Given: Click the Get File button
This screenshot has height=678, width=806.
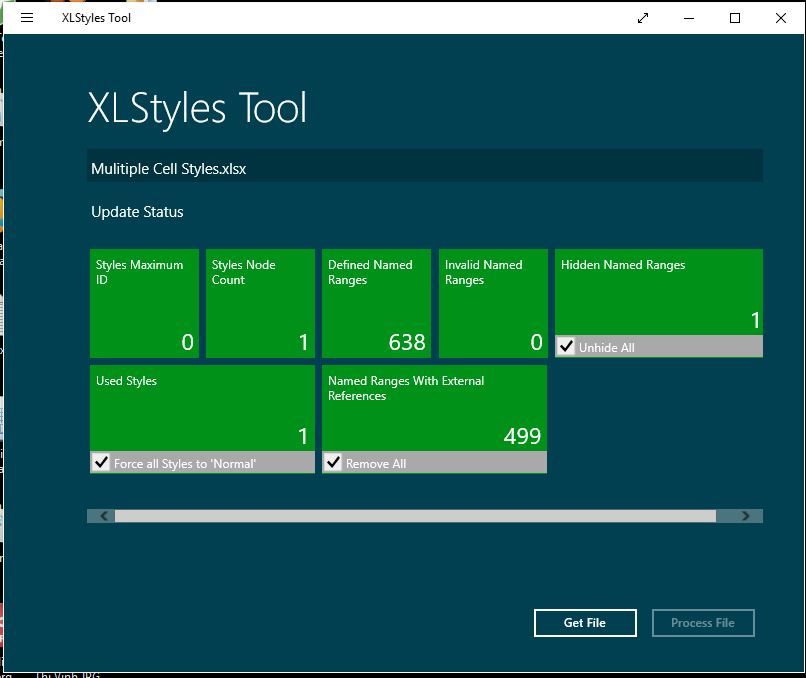Looking at the screenshot, I should pyautogui.click(x=585, y=622).
